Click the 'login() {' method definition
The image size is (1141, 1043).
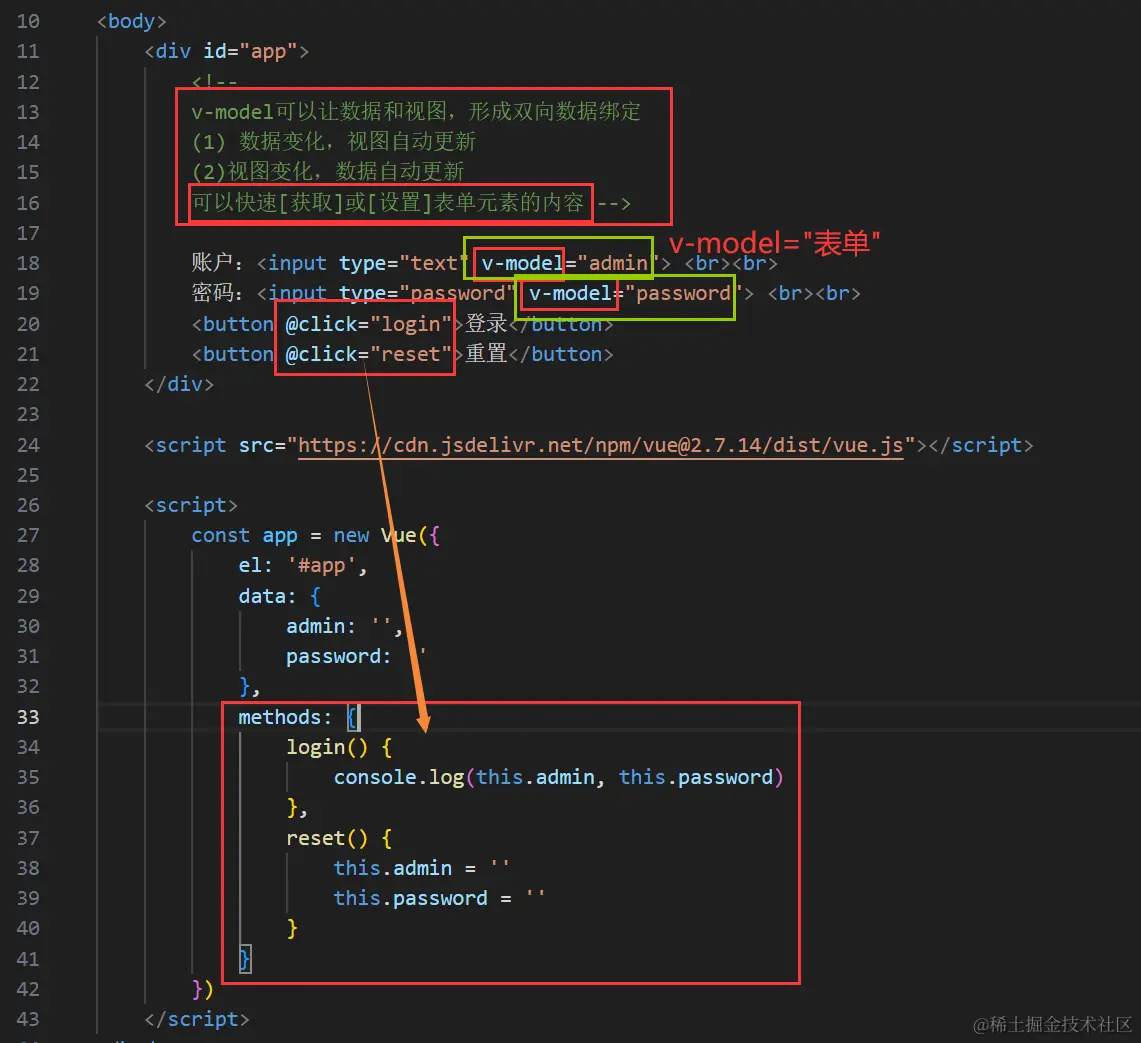click(x=339, y=747)
